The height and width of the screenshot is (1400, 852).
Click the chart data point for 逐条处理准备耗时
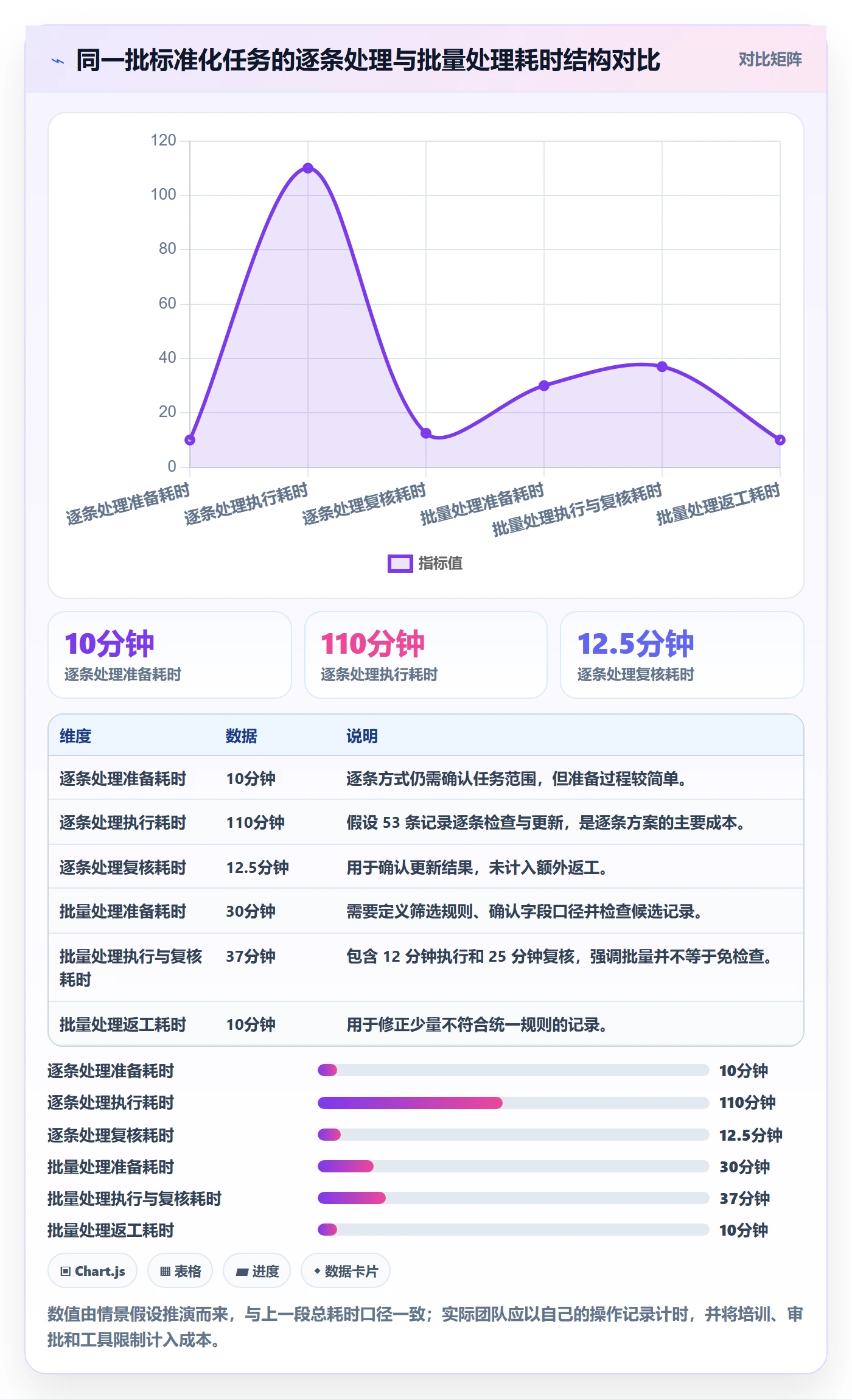click(x=190, y=440)
